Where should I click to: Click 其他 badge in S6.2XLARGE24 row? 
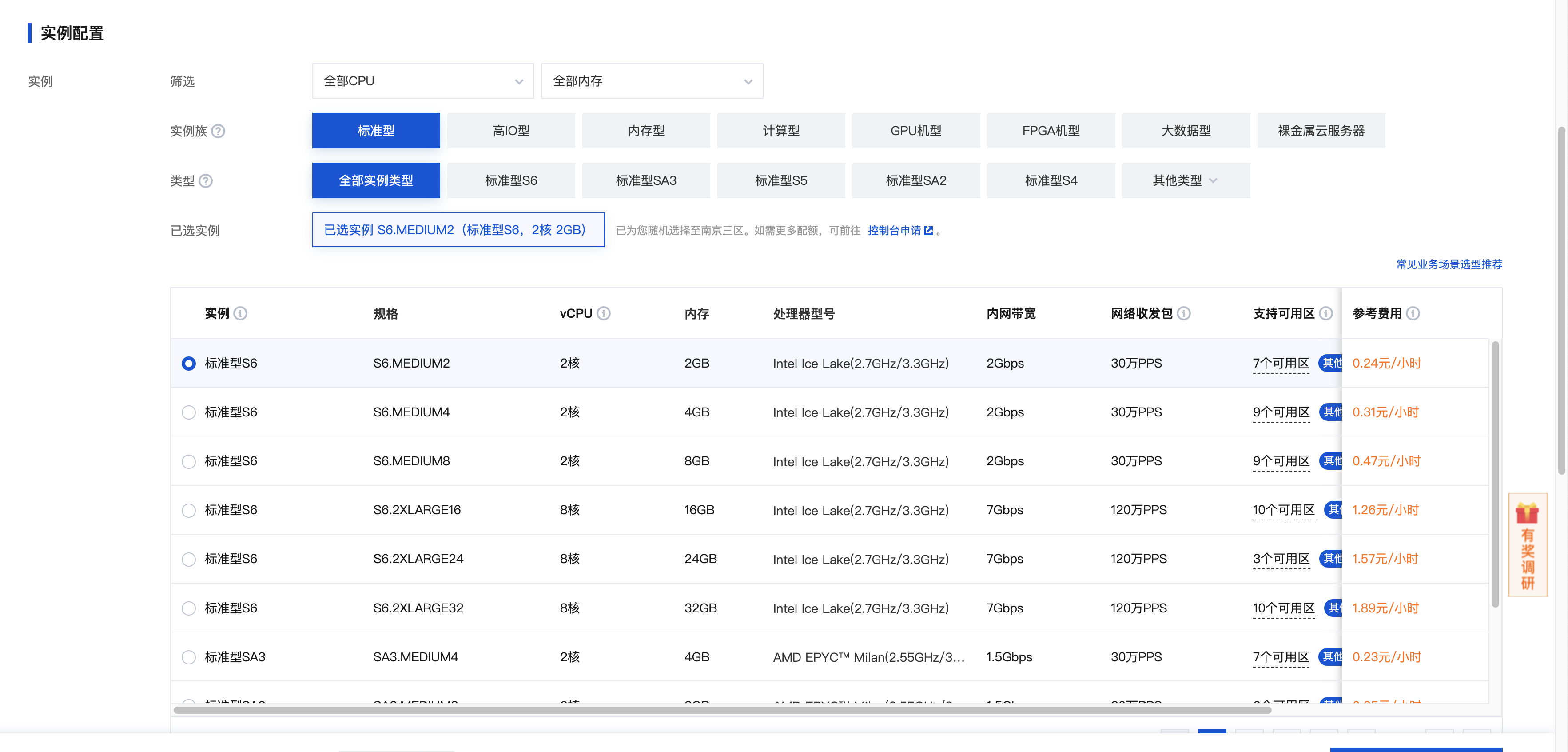coord(1330,559)
